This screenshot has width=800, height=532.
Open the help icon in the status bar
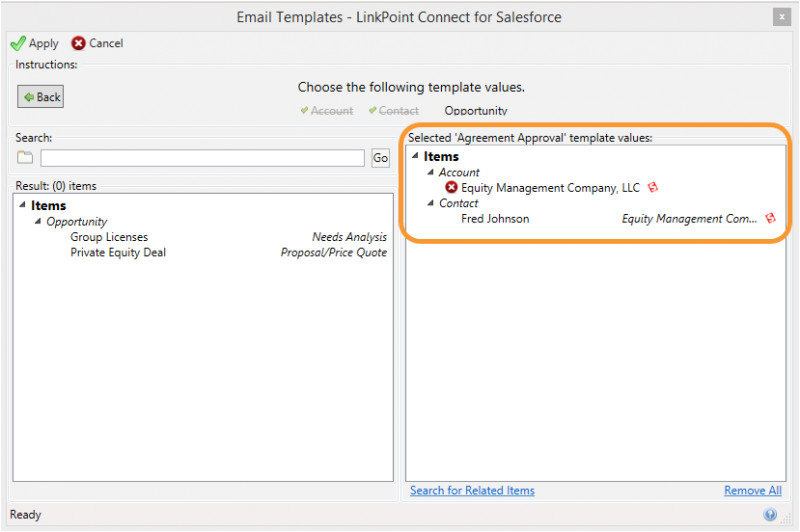tap(770, 514)
